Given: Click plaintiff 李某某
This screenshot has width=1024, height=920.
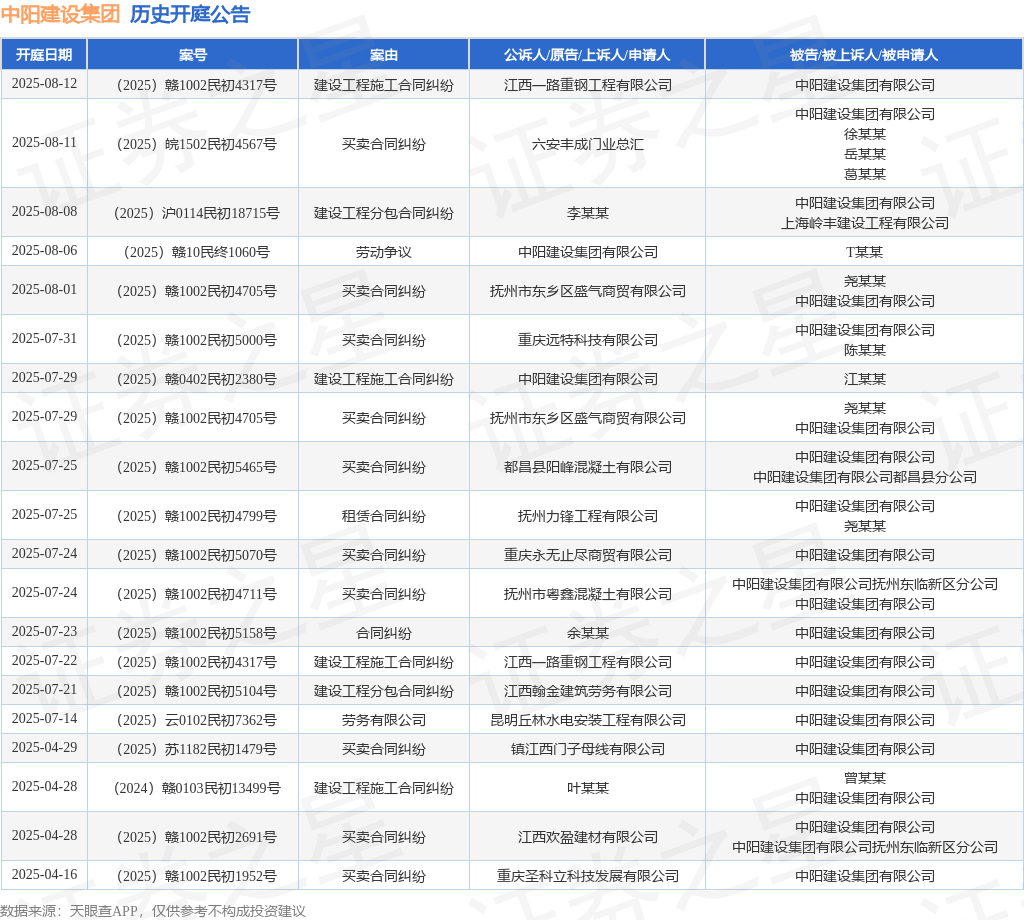Looking at the screenshot, I should tap(587, 213).
